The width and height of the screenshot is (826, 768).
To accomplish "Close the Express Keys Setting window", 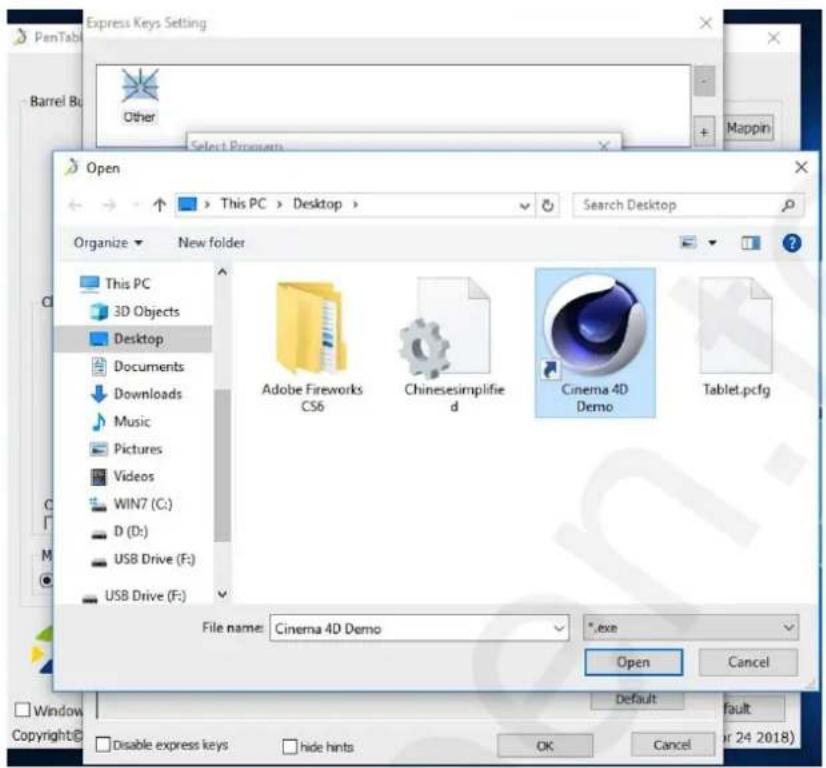I will [706, 23].
